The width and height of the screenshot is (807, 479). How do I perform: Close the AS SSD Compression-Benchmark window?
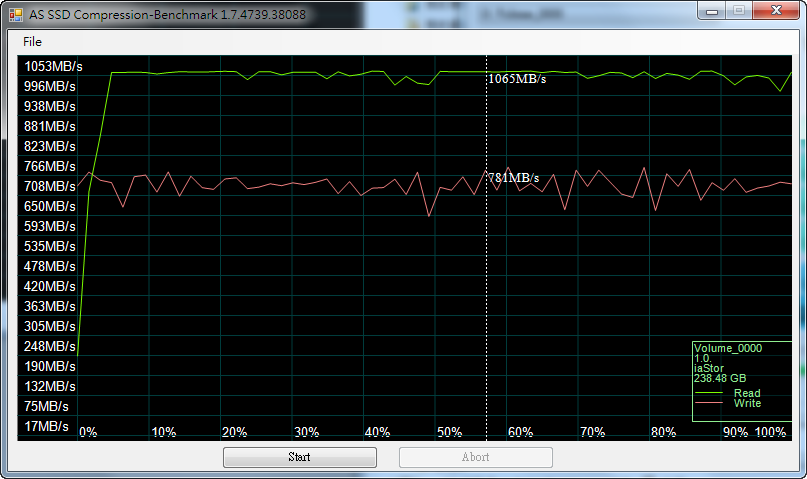click(776, 11)
